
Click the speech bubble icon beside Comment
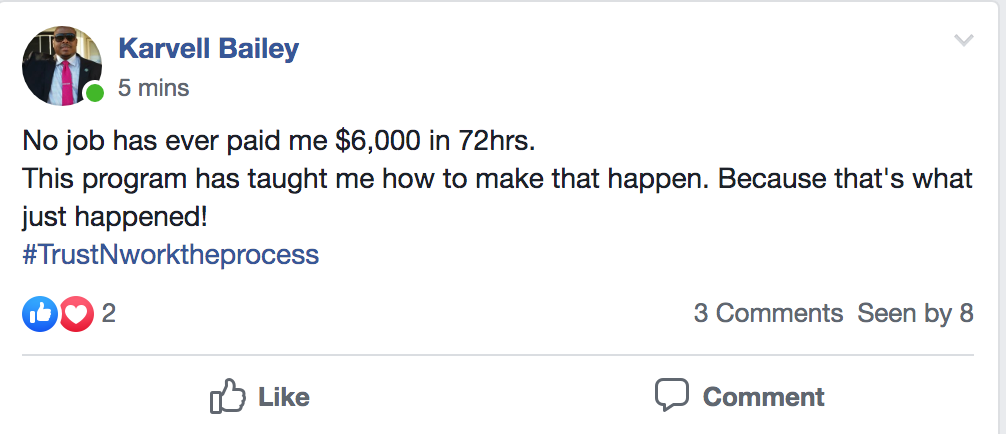click(x=672, y=394)
